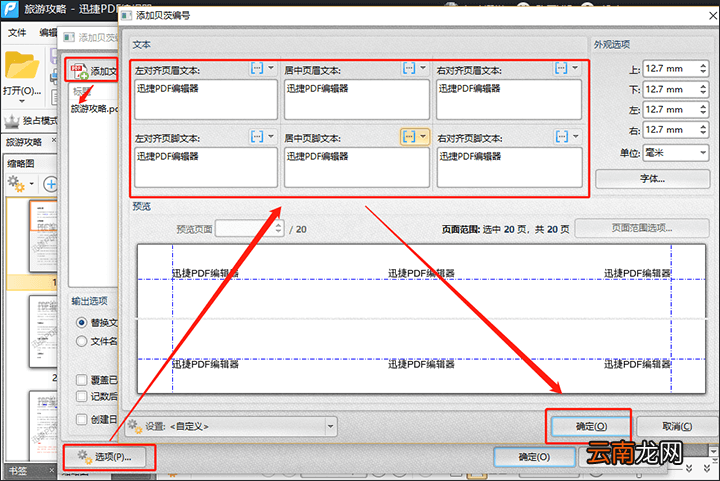This screenshot has width=720, height=481.
Task: Click the zoom-in plus icon in thumbnails panel
Action: point(50,185)
